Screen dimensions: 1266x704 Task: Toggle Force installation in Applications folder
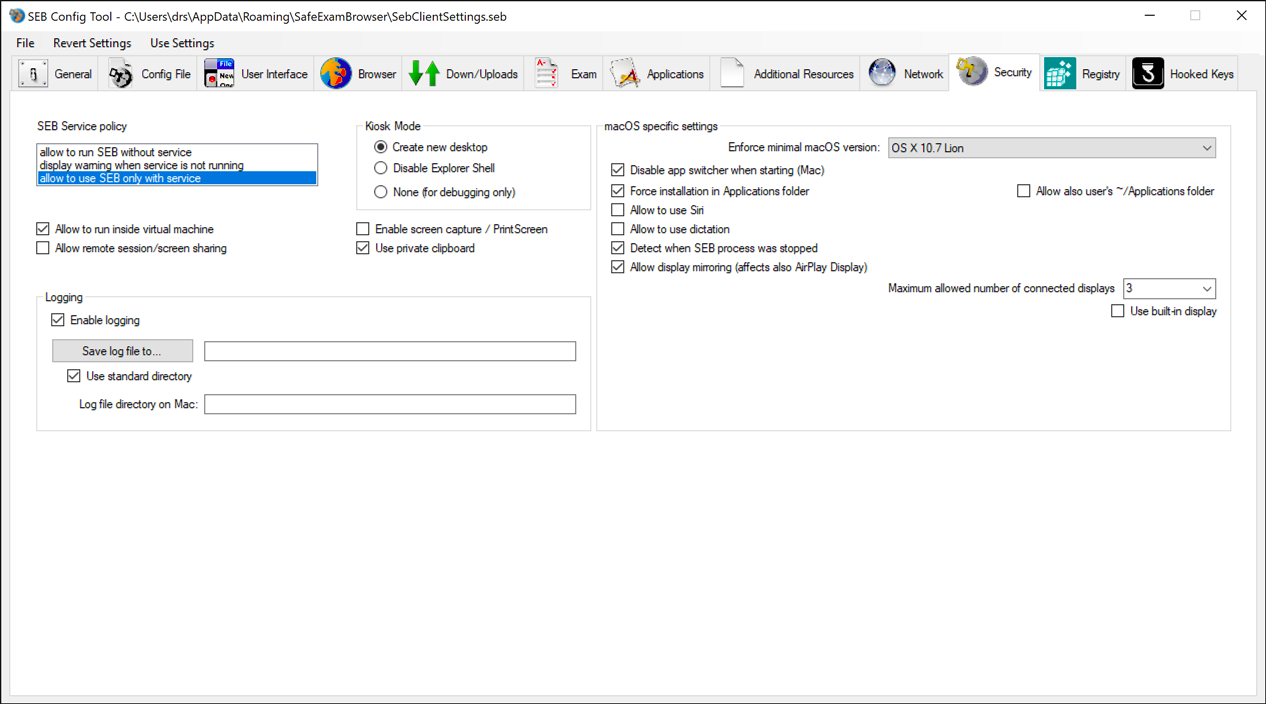[x=618, y=191]
